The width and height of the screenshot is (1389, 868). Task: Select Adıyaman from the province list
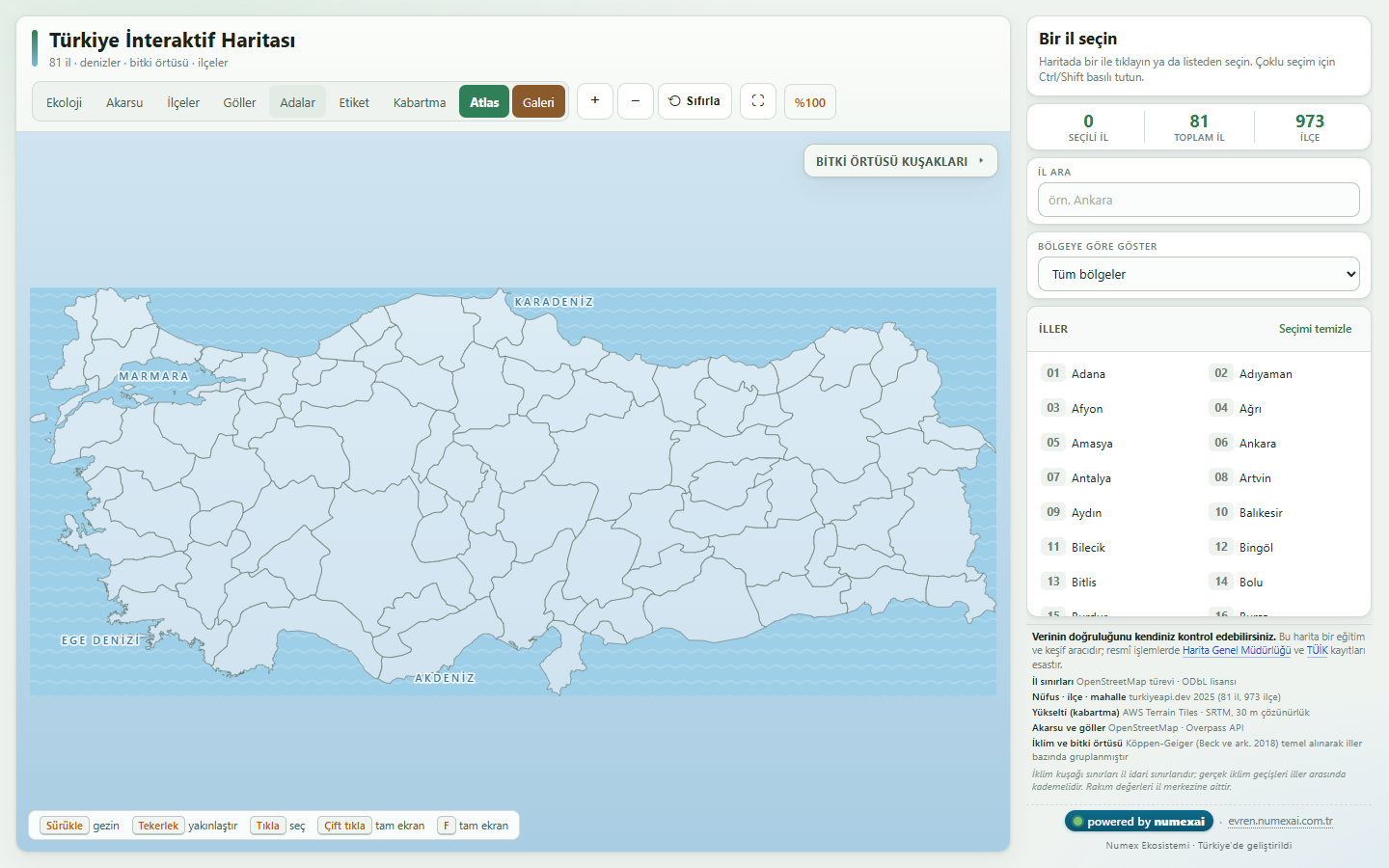(x=1283, y=373)
